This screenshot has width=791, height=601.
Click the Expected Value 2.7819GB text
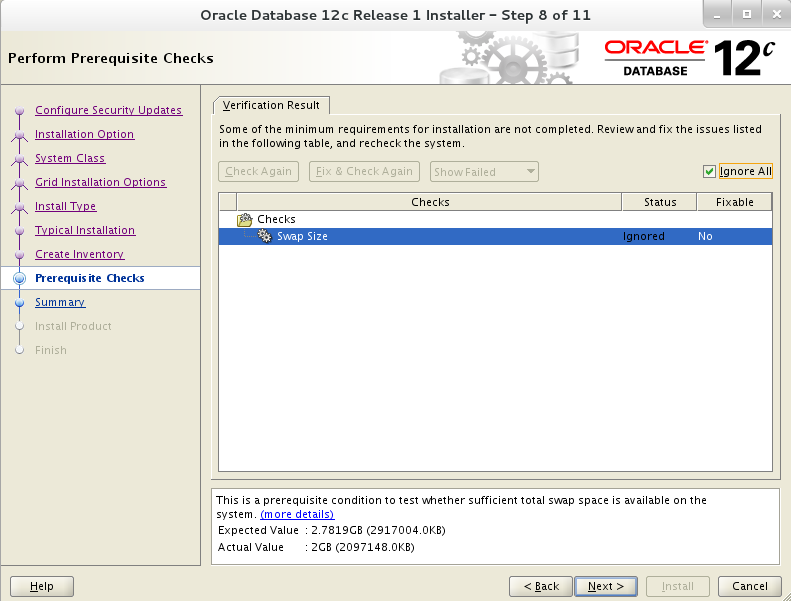tap(331, 530)
